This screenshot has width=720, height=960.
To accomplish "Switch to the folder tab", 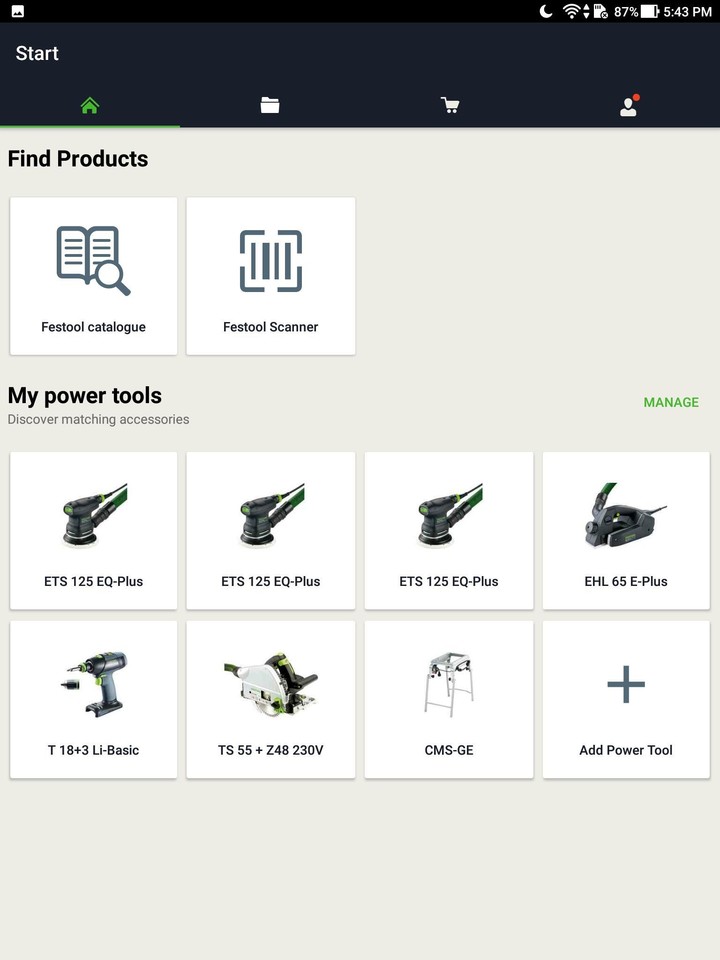I will coord(270,106).
